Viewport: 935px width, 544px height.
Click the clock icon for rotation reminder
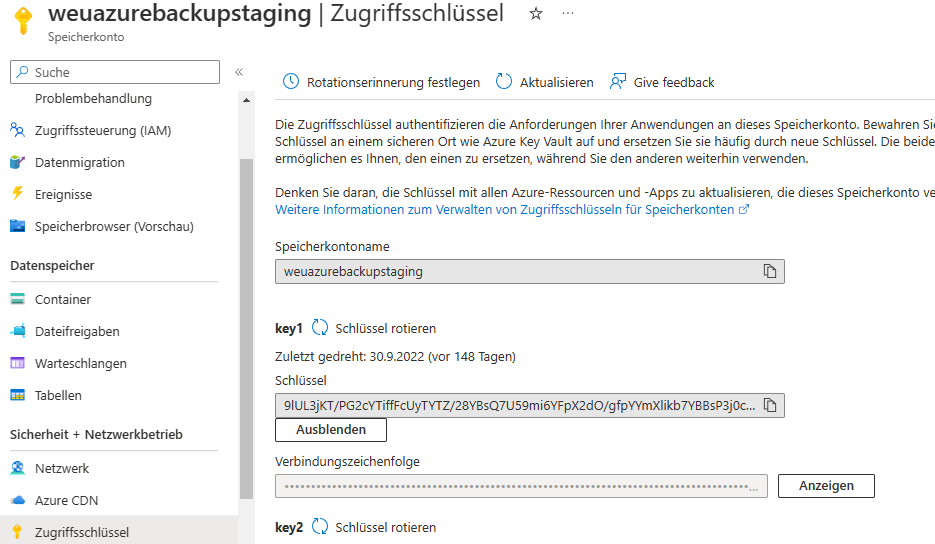pyautogui.click(x=290, y=81)
